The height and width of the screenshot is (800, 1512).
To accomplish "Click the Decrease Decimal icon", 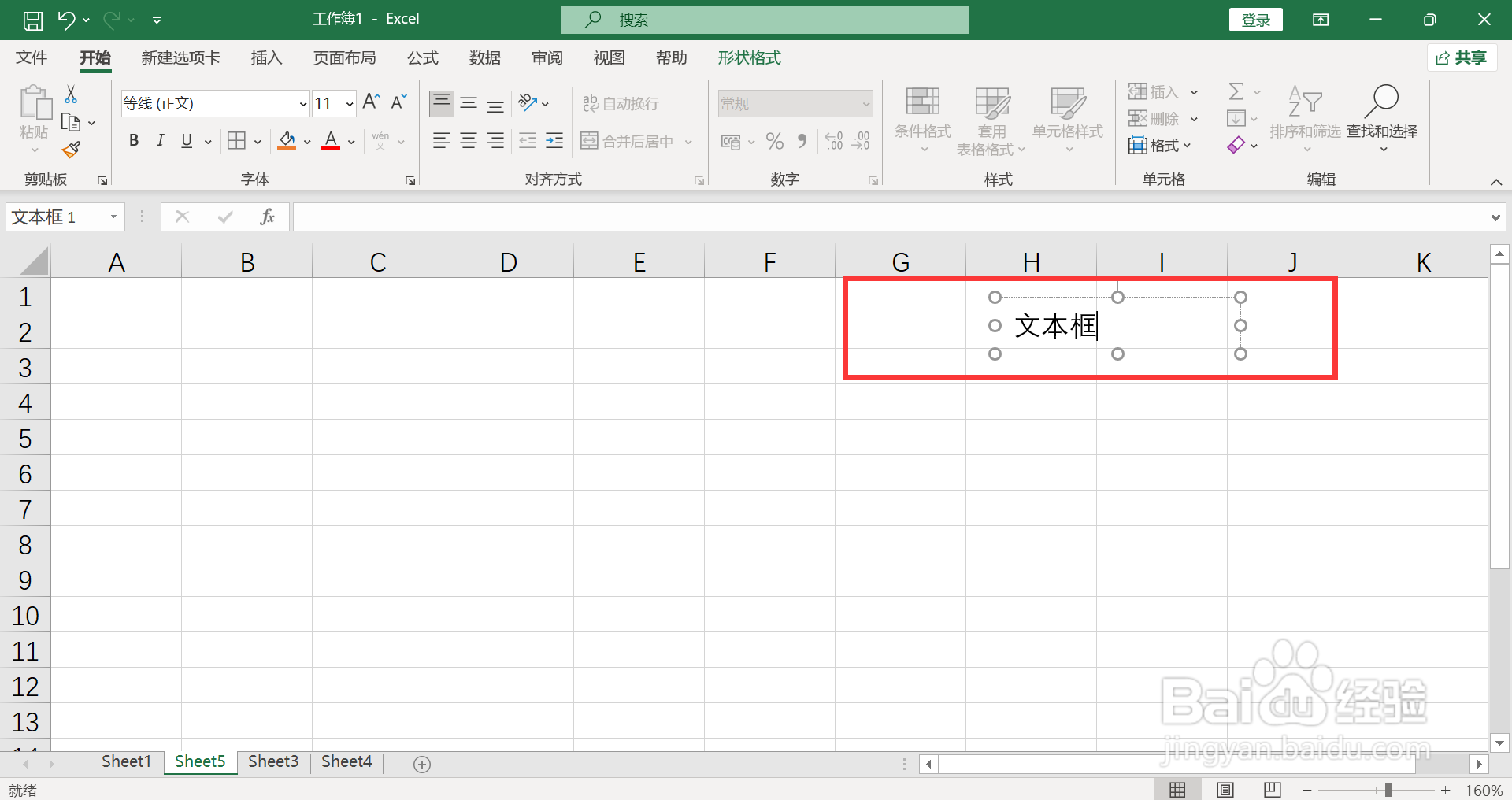I will point(861,142).
